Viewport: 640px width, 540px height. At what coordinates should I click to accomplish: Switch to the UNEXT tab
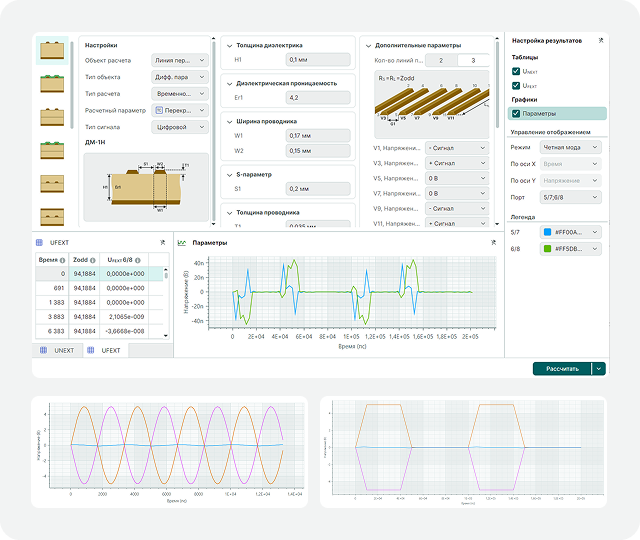(x=58, y=350)
